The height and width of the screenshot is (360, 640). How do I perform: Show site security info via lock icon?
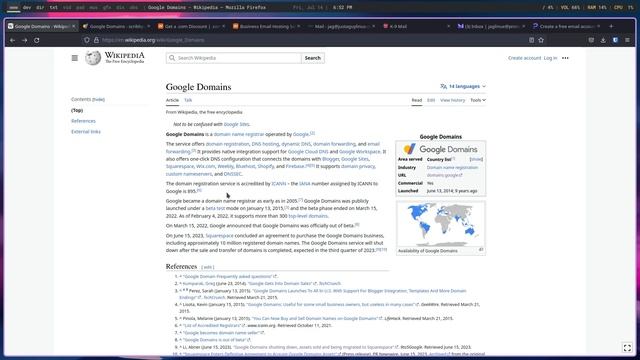click(x=96, y=40)
